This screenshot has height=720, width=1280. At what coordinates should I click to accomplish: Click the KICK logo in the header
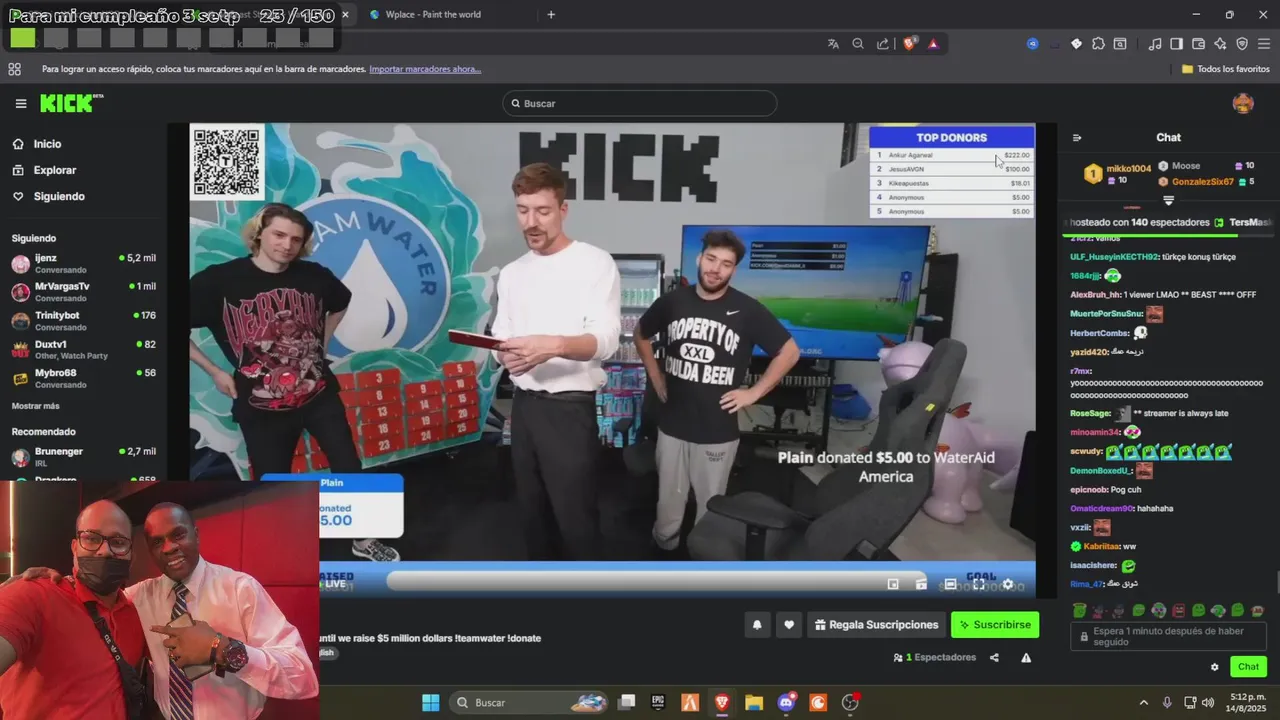tap(71, 103)
